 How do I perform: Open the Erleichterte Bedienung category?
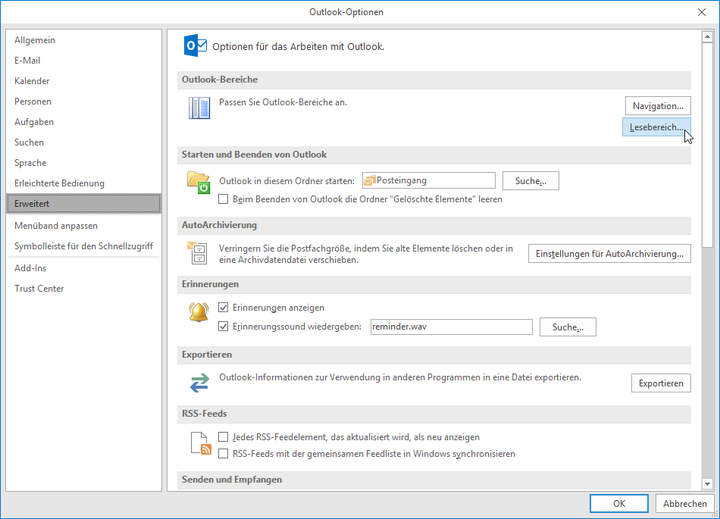click(x=84, y=183)
